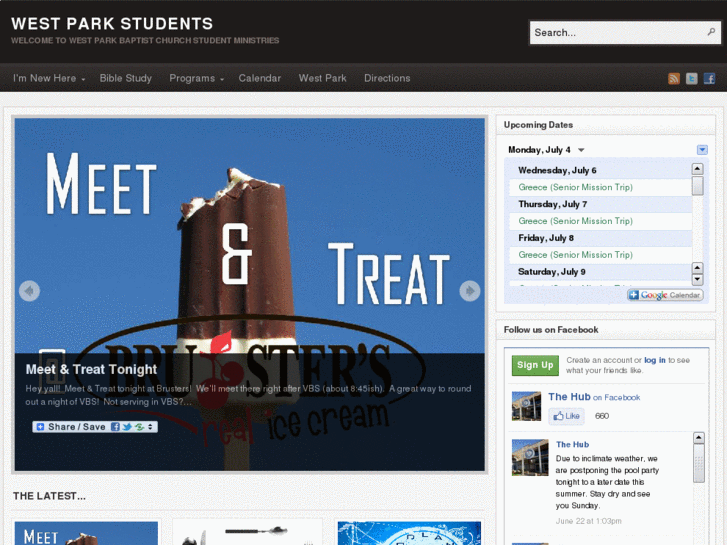Add to Google Calendar button
Viewport: 727px width, 545px height.
(x=665, y=295)
